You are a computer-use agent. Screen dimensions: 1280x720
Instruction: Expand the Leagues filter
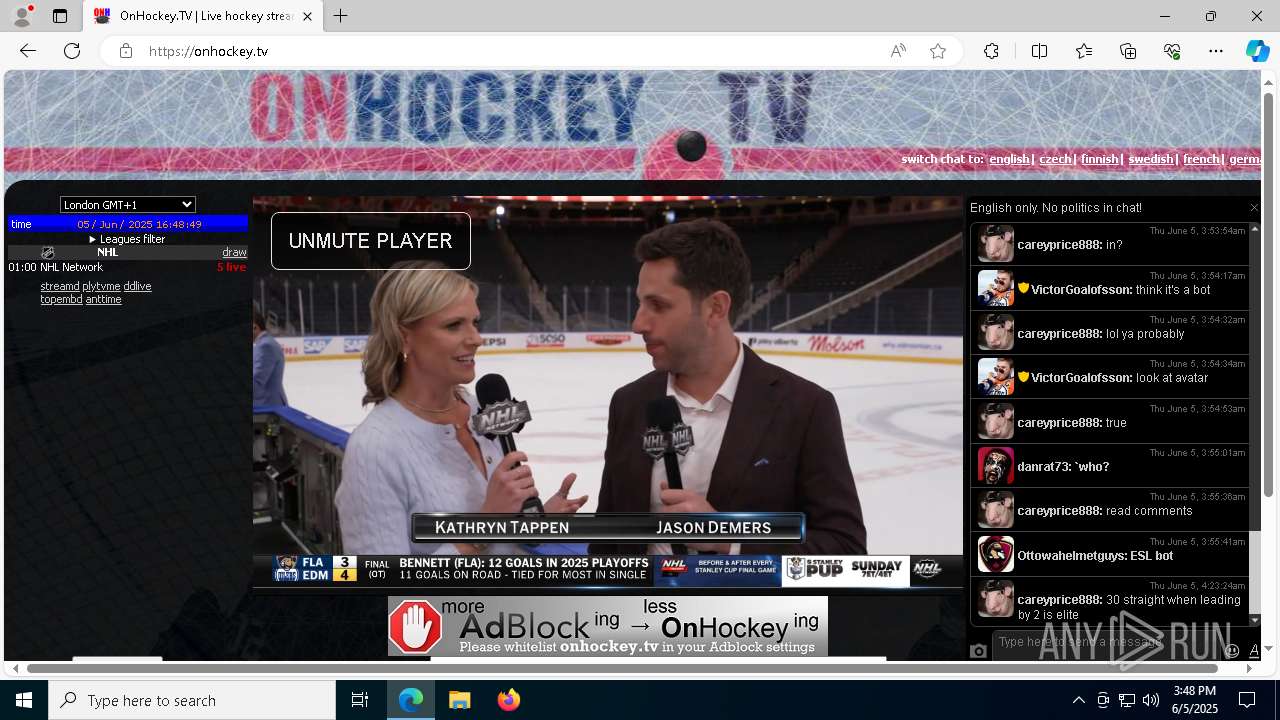[127, 239]
